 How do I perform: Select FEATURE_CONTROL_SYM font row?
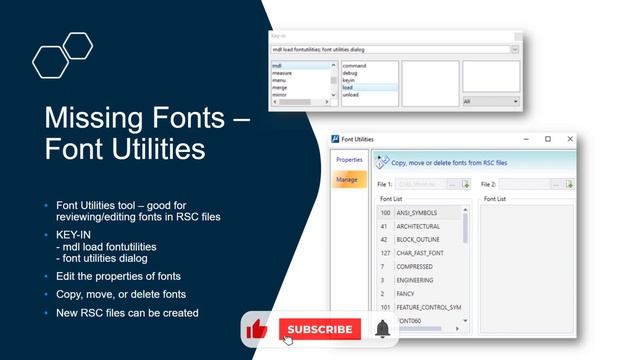point(419,307)
